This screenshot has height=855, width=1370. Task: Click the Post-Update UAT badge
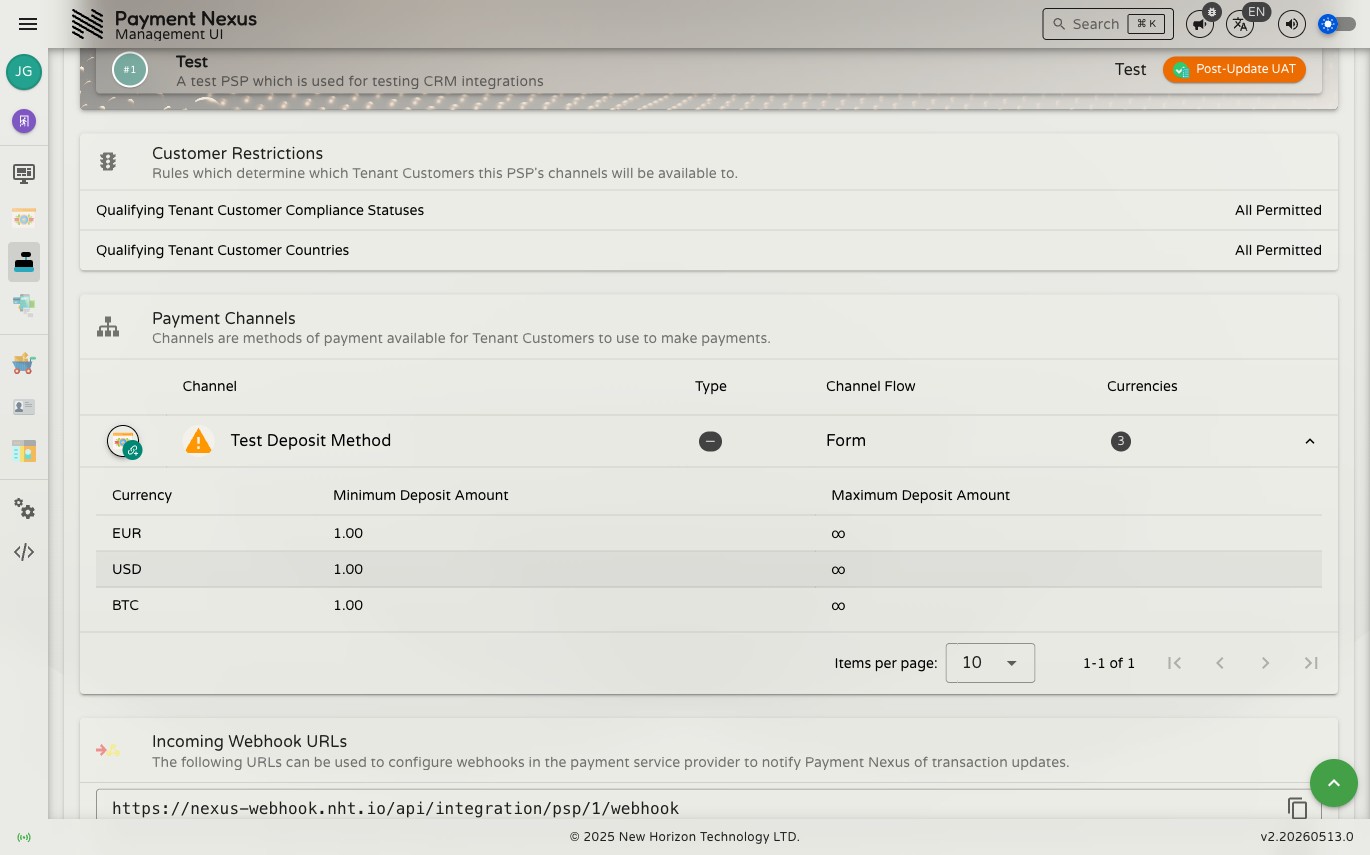click(1234, 69)
